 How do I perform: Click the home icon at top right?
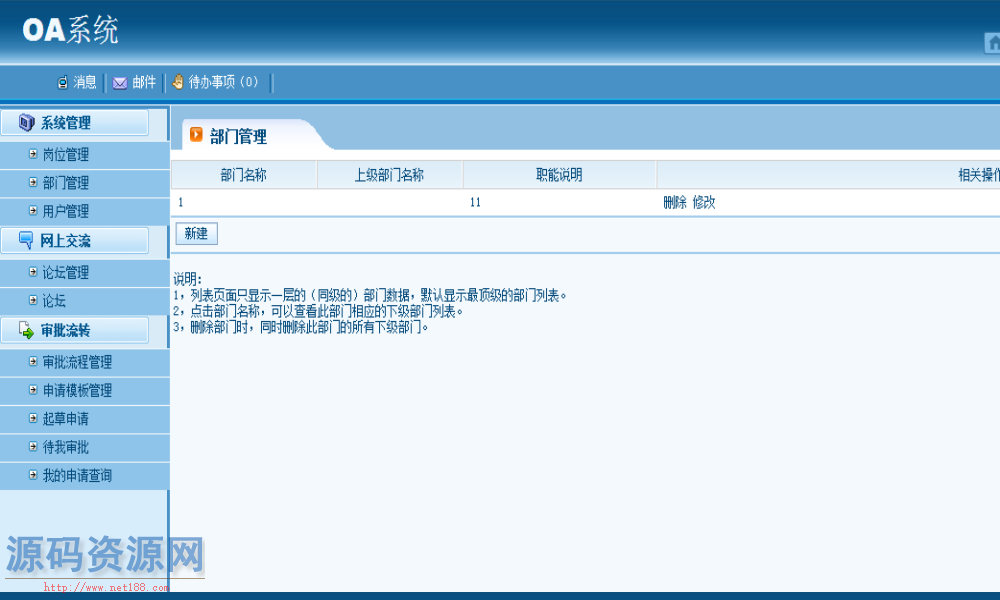pyautogui.click(x=992, y=43)
